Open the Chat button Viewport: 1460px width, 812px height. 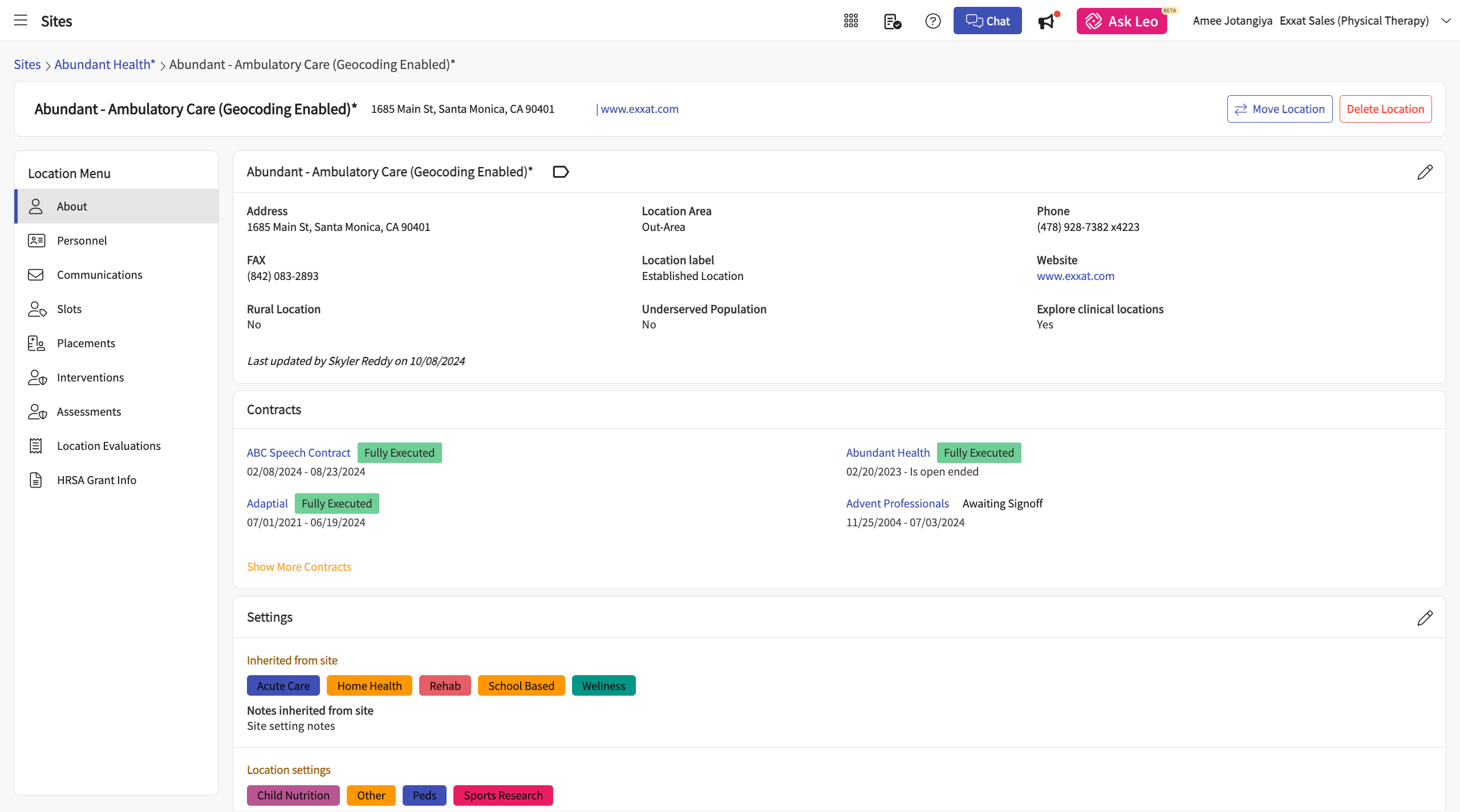click(987, 21)
